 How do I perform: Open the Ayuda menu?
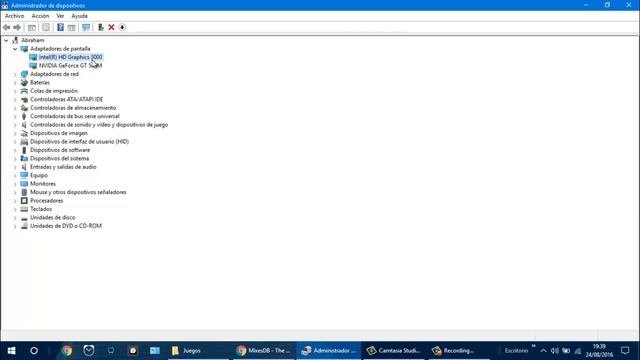click(x=80, y=16)
